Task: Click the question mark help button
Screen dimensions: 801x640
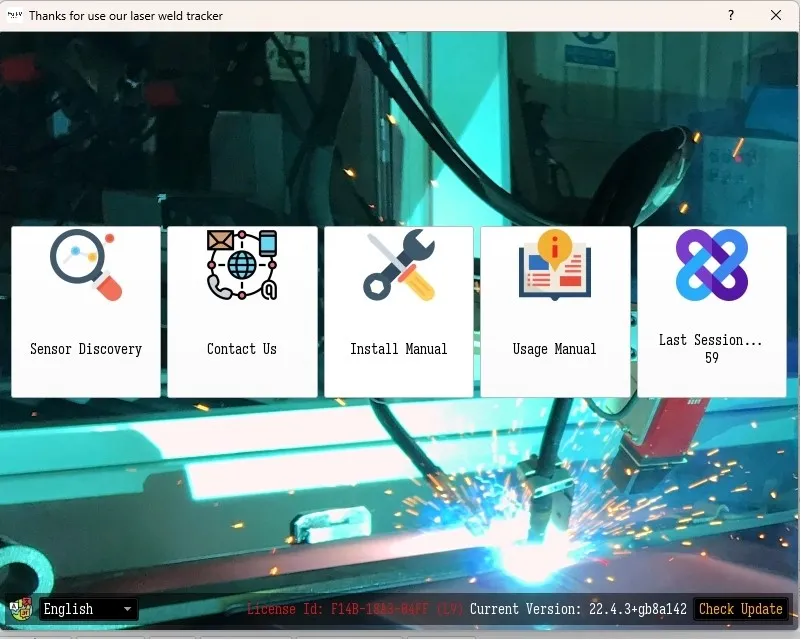Action: pos(731,16)
